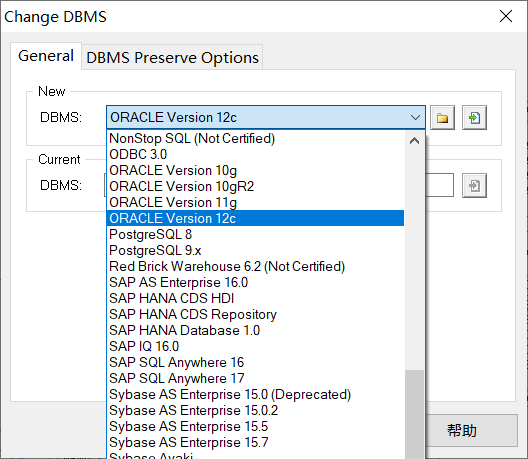Pick Red Brick Warehouse 6.2 (Not Certified)
Screen dimensions: 528x459
(x=255, y=266)
